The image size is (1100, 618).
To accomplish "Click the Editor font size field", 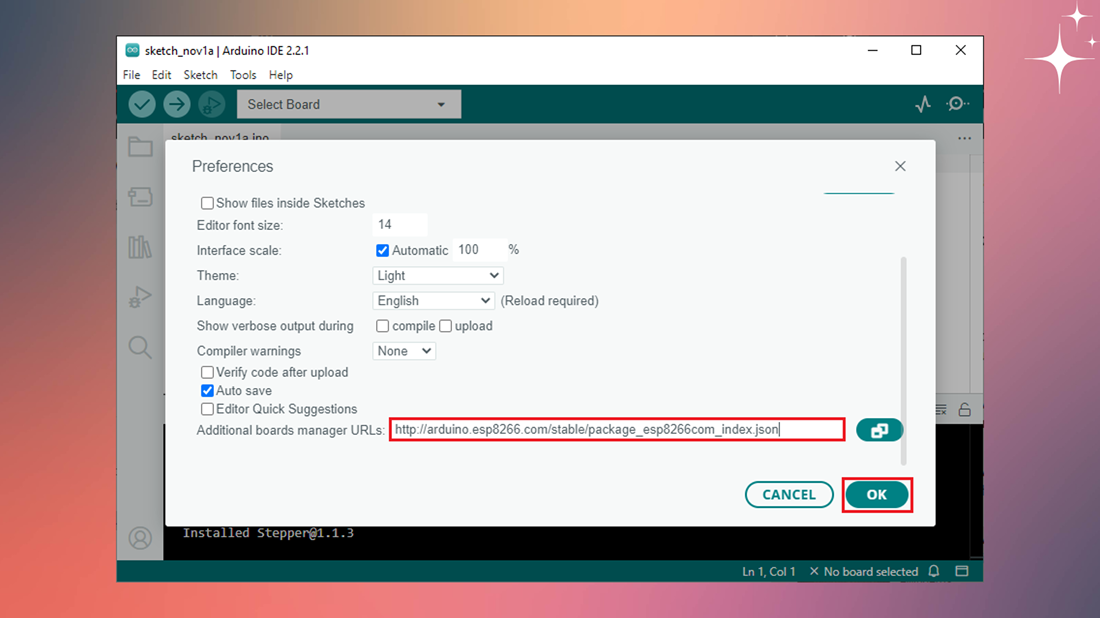I will point(400,225).
